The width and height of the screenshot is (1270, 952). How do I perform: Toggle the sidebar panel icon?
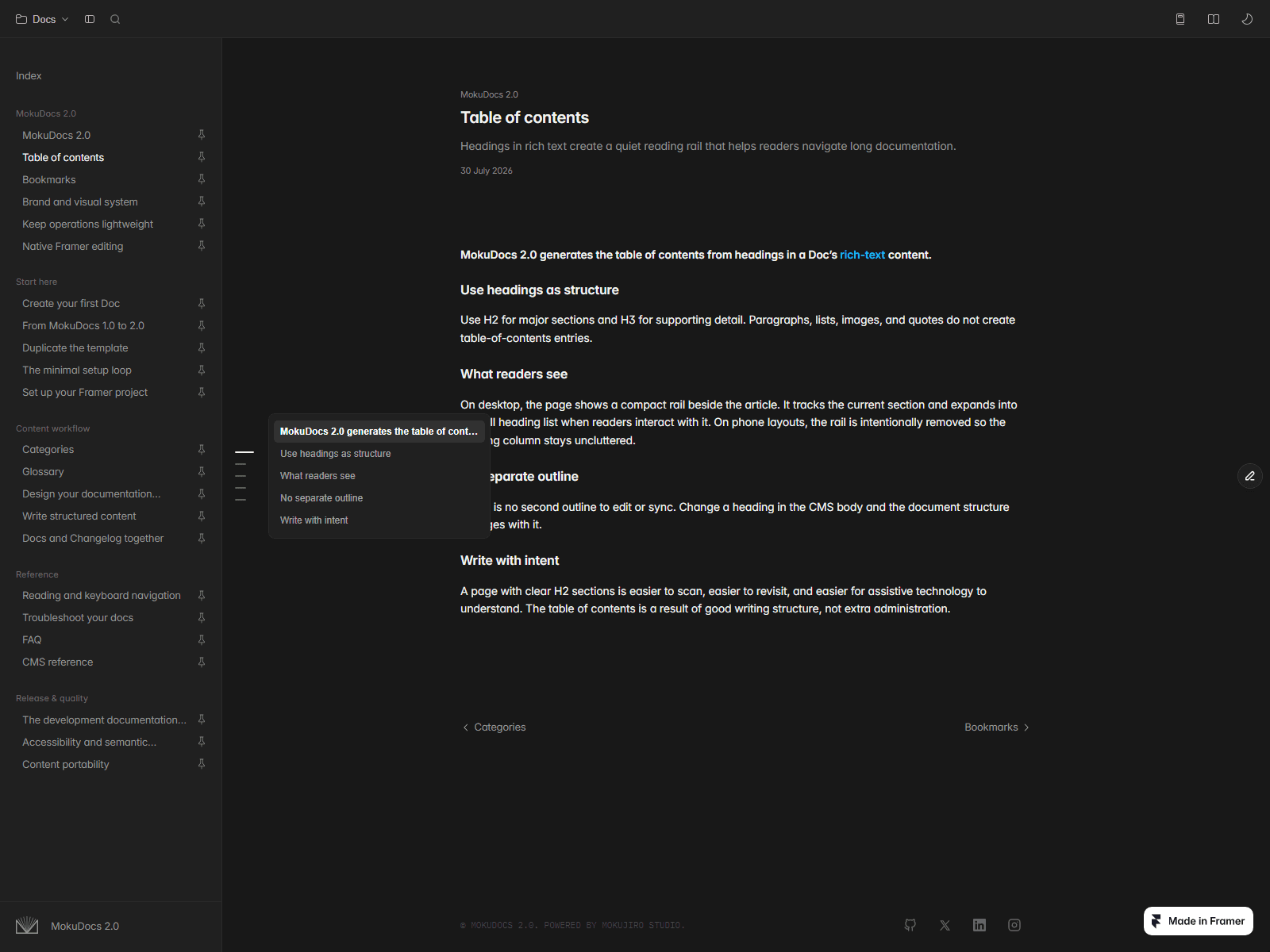click(x=90, y=19)
